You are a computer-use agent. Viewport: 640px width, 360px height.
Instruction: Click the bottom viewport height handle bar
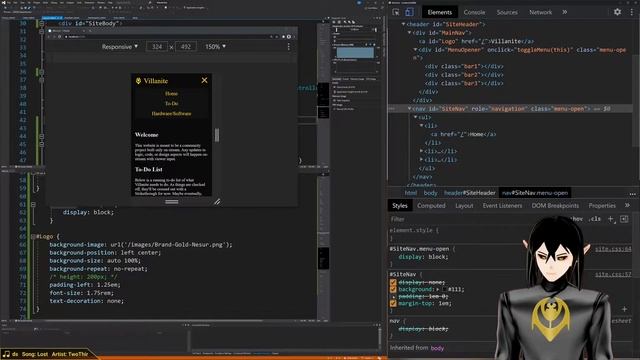pos(171,201)
